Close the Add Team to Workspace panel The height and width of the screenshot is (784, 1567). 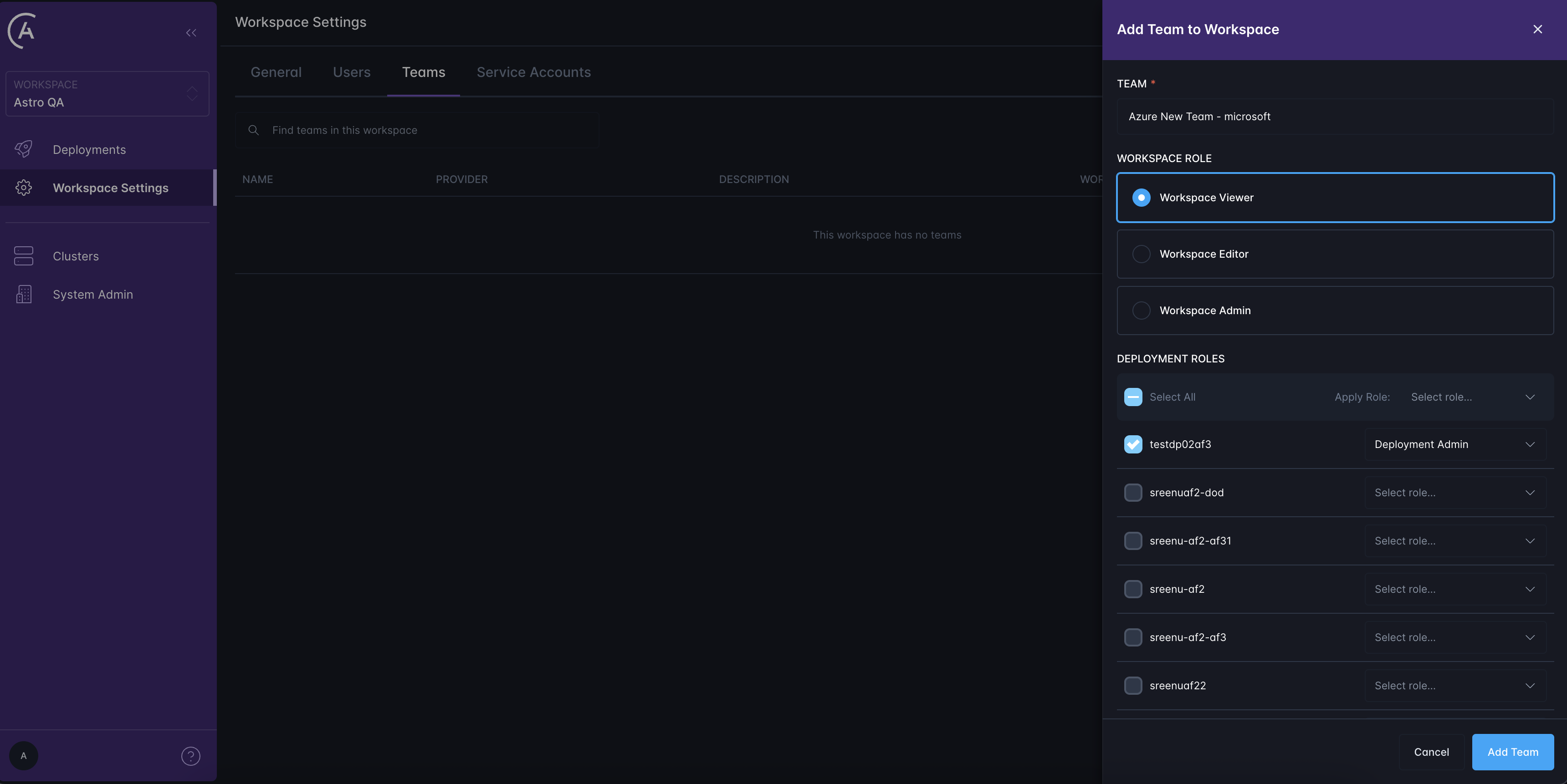1538,29
